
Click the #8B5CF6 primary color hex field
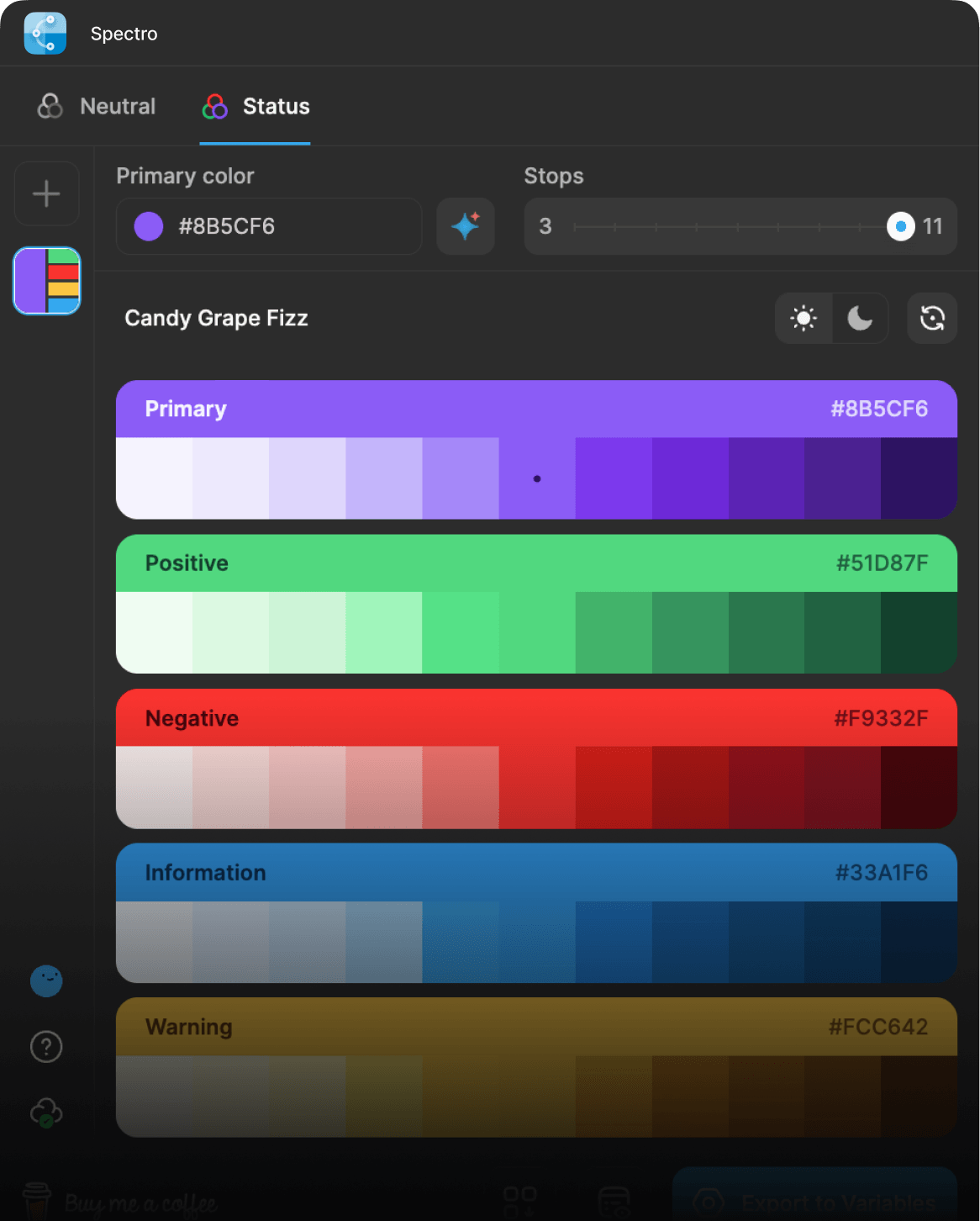[x=269, y=226]
